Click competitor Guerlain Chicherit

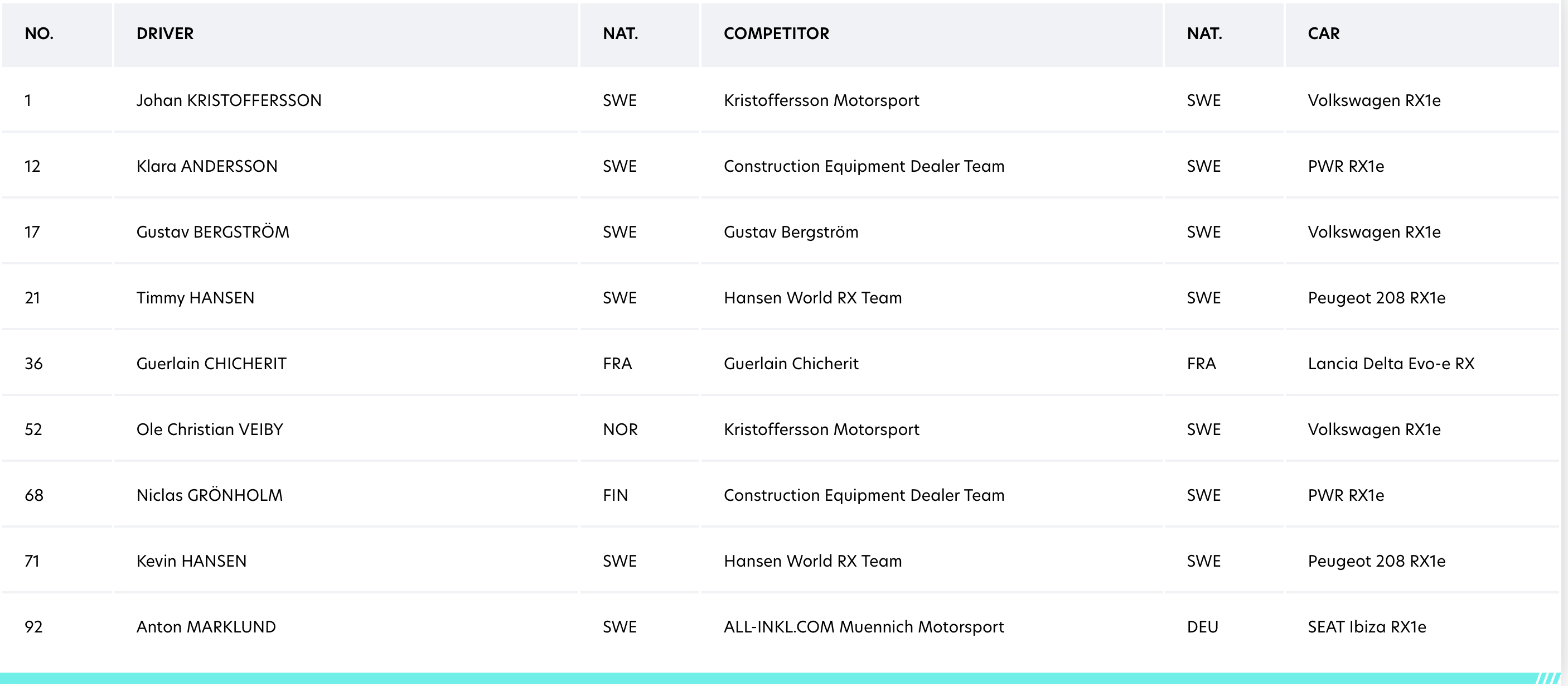(x=791, y=364)
